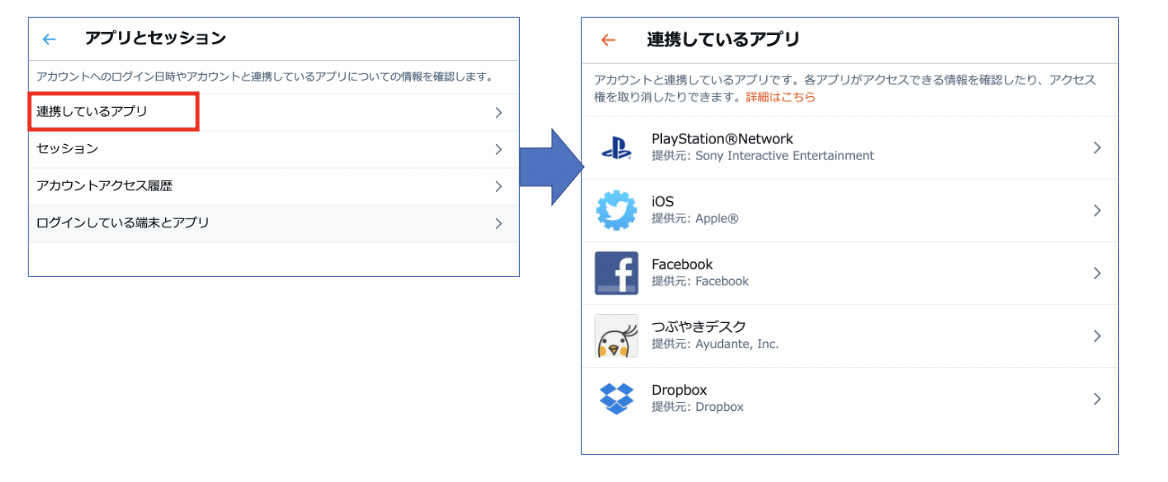Expand chevron next to 連携しているアプリ row
1168x482 pixels.
coord(498,112)
